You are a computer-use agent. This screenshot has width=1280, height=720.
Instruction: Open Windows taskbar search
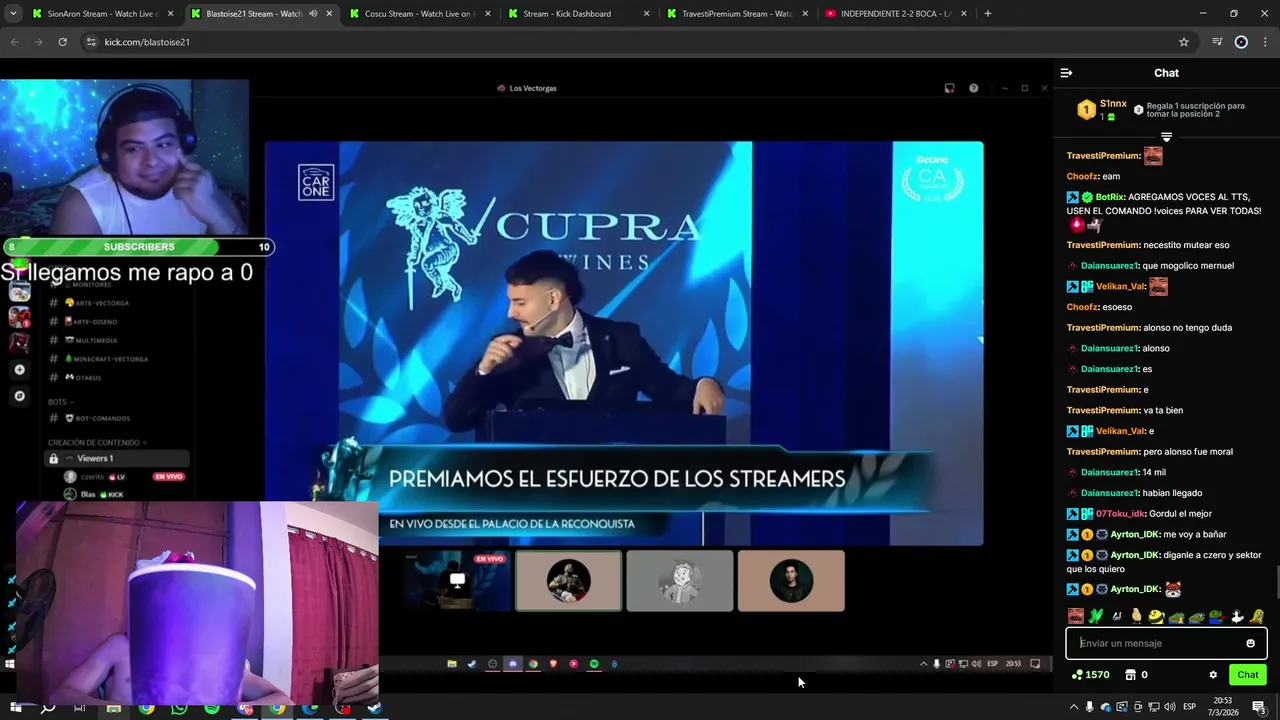click(47, 708)
